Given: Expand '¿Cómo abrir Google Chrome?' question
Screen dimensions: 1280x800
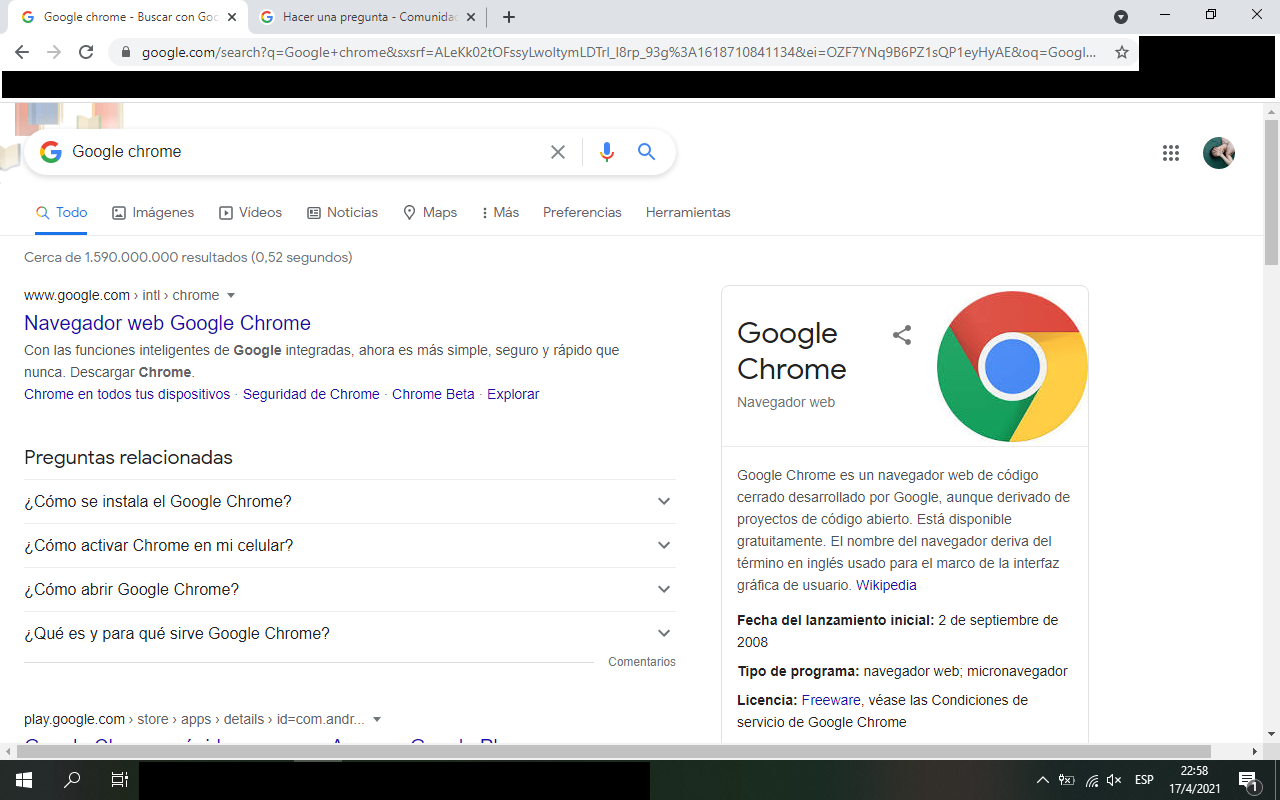Looking at the screenshot, I should [x=350, y=590].
